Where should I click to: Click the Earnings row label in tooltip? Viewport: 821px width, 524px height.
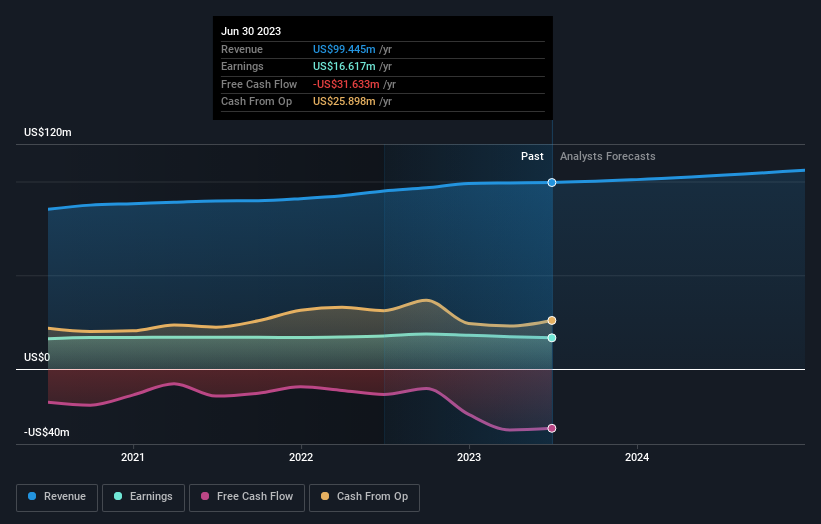tap(242, 66)
